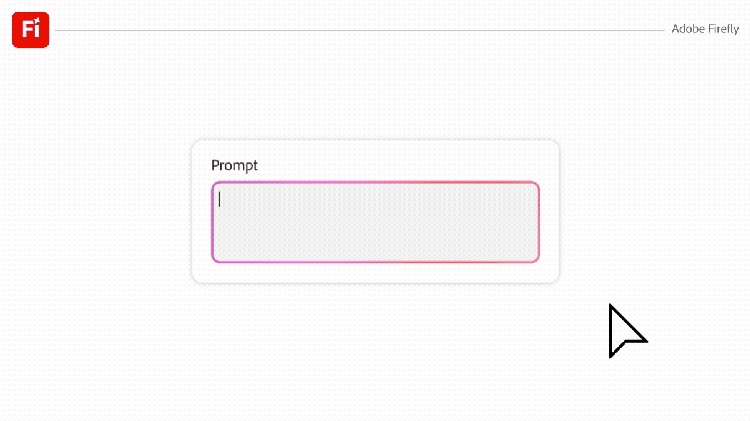Screen dimensions: 750x421
Task: Click the large black arrow pointer graphic
Action: click(623, 331)
